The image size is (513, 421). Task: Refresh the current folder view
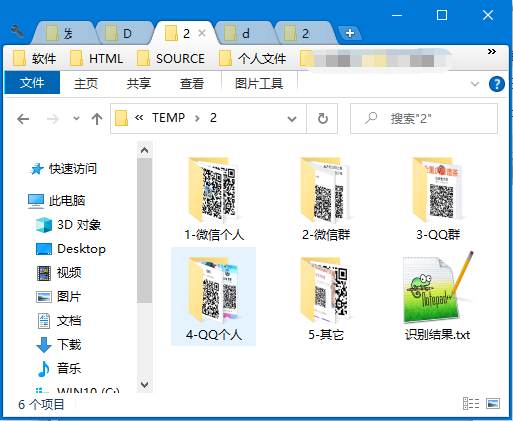(x=322, y=118)
